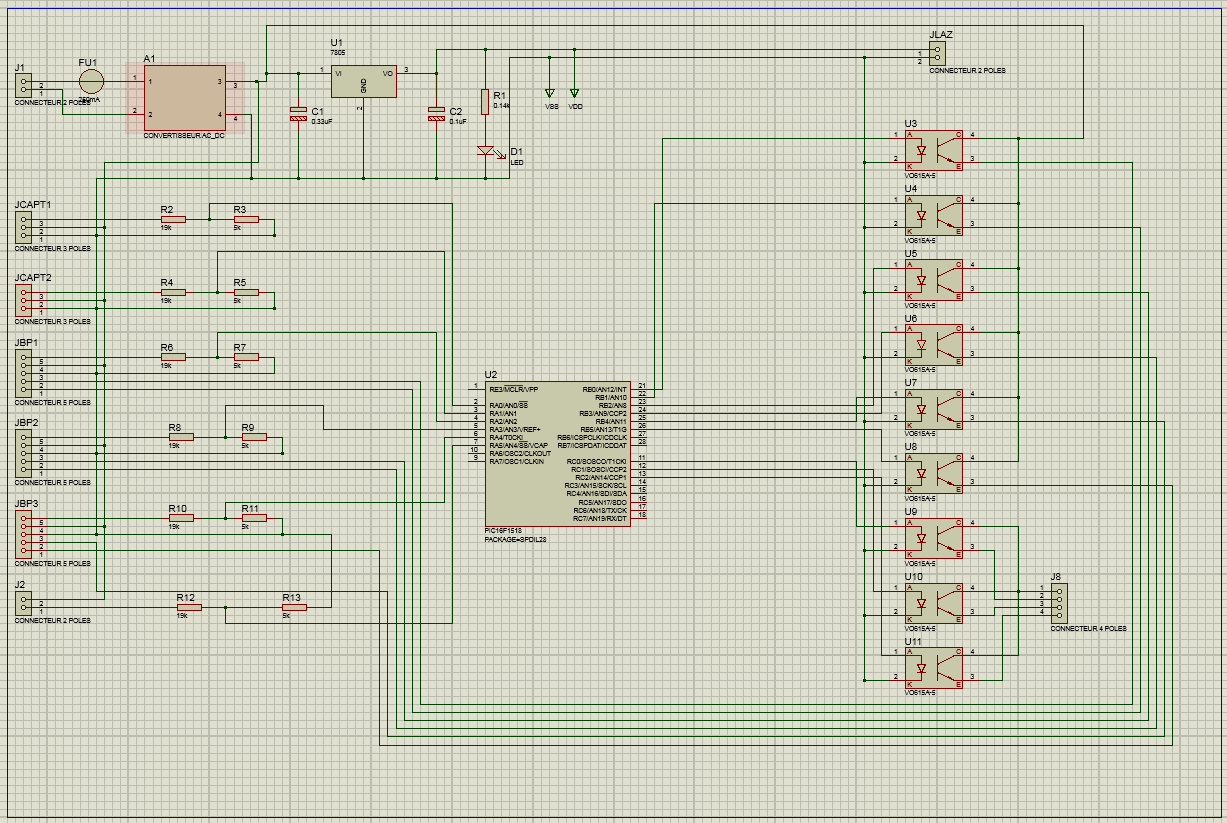The image size is (1227, 823).
Task: Select the J8 4-pole connector
Action: point(1059,603)
